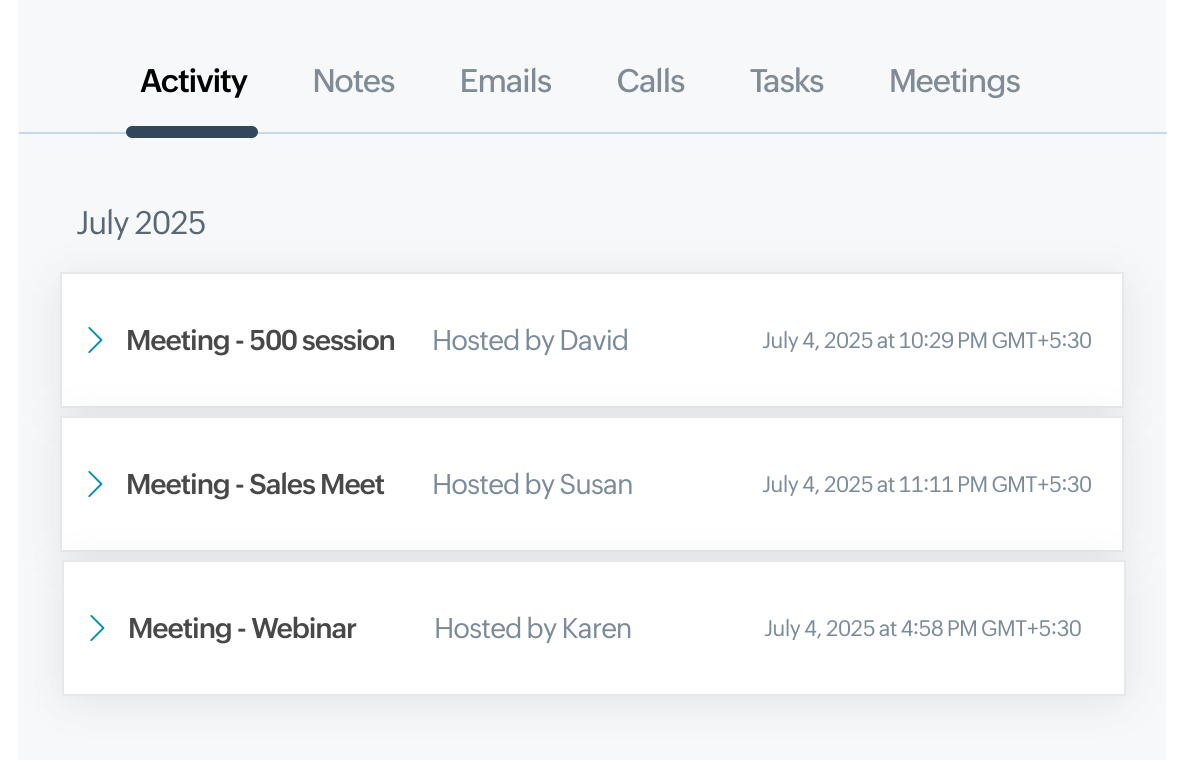Click Hosted by Susan link
The width and height of the screenshot is (1186, 762).
[532, 484]
